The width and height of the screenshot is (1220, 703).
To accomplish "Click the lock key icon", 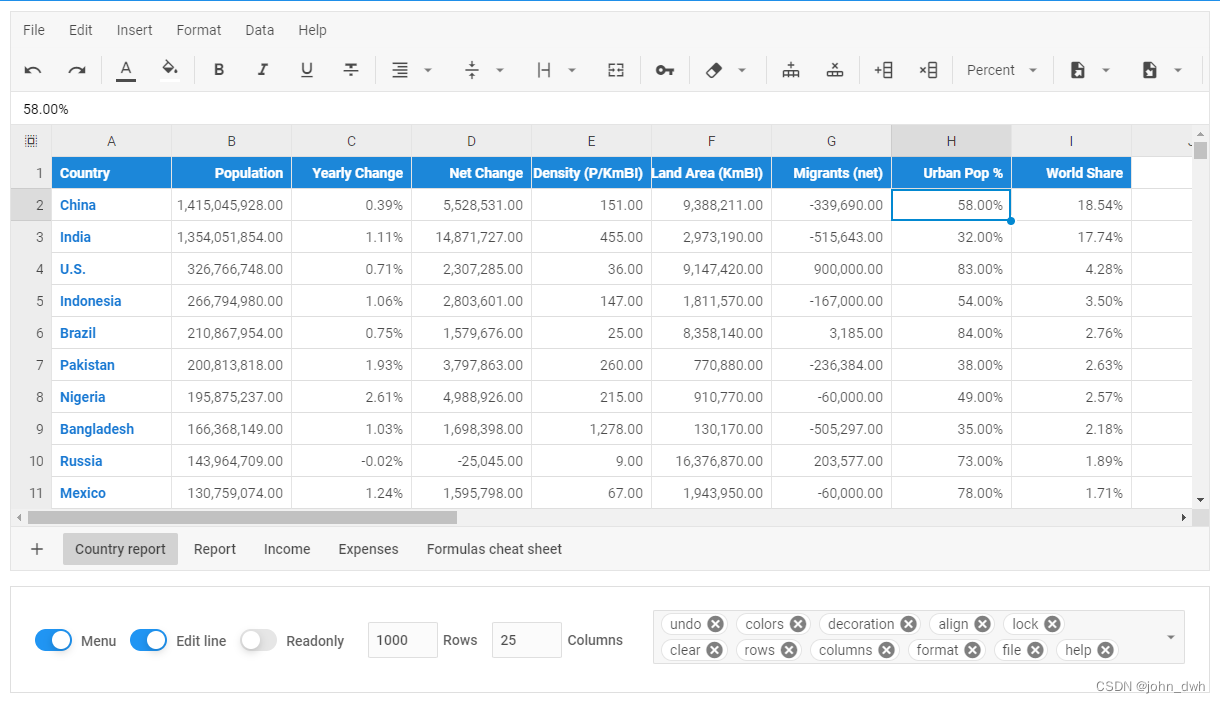I will pyautogui.click(x=665, y=70).
